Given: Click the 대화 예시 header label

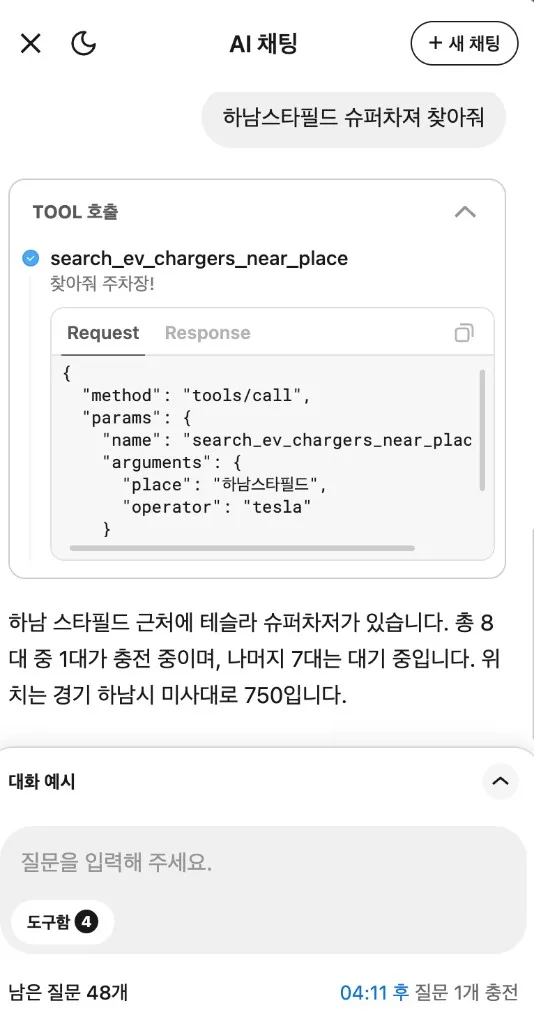Looking at the screenshot, I should (x=42, y=781).
